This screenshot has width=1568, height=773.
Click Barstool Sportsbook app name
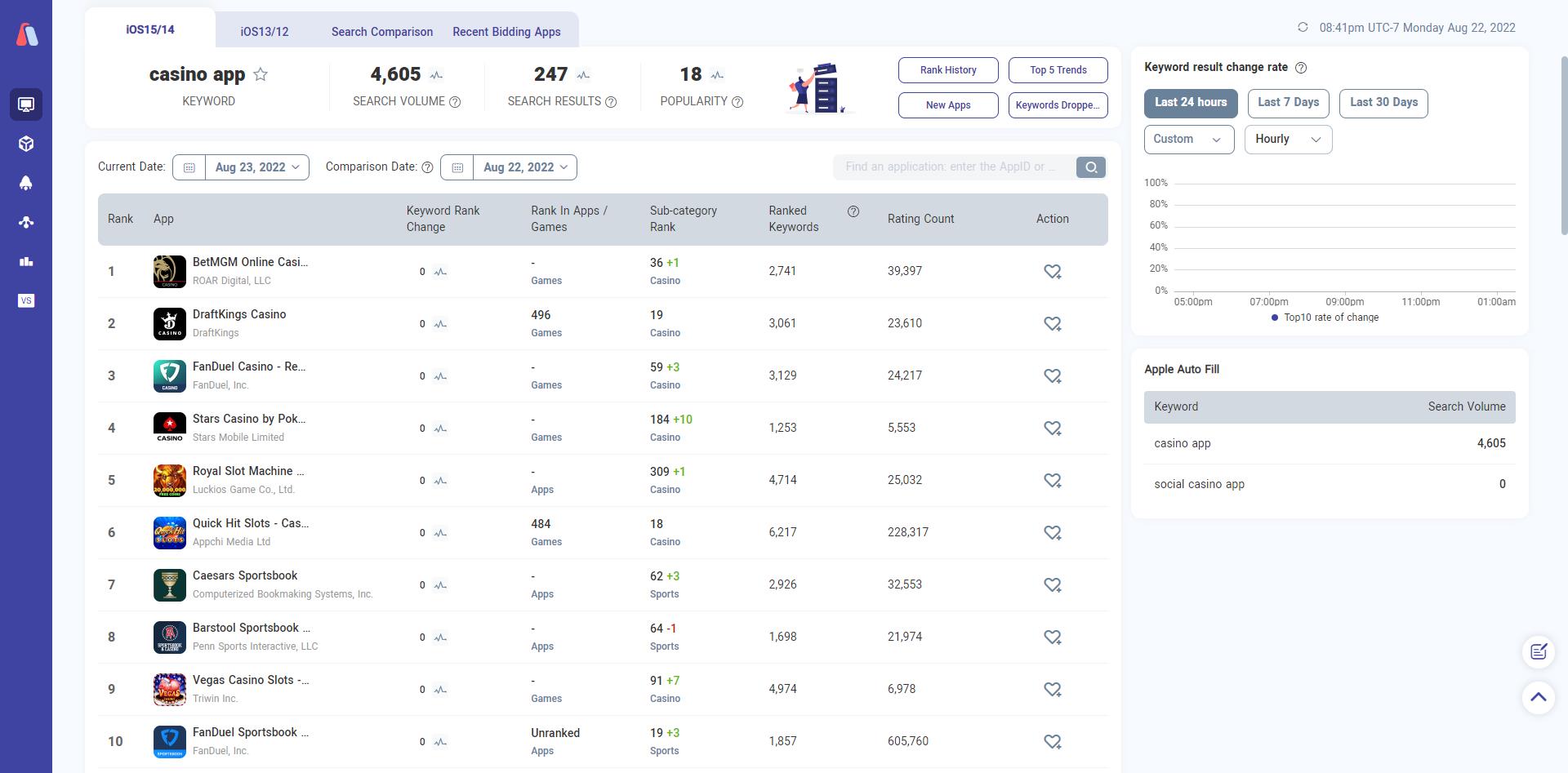[x=252, y=629]
